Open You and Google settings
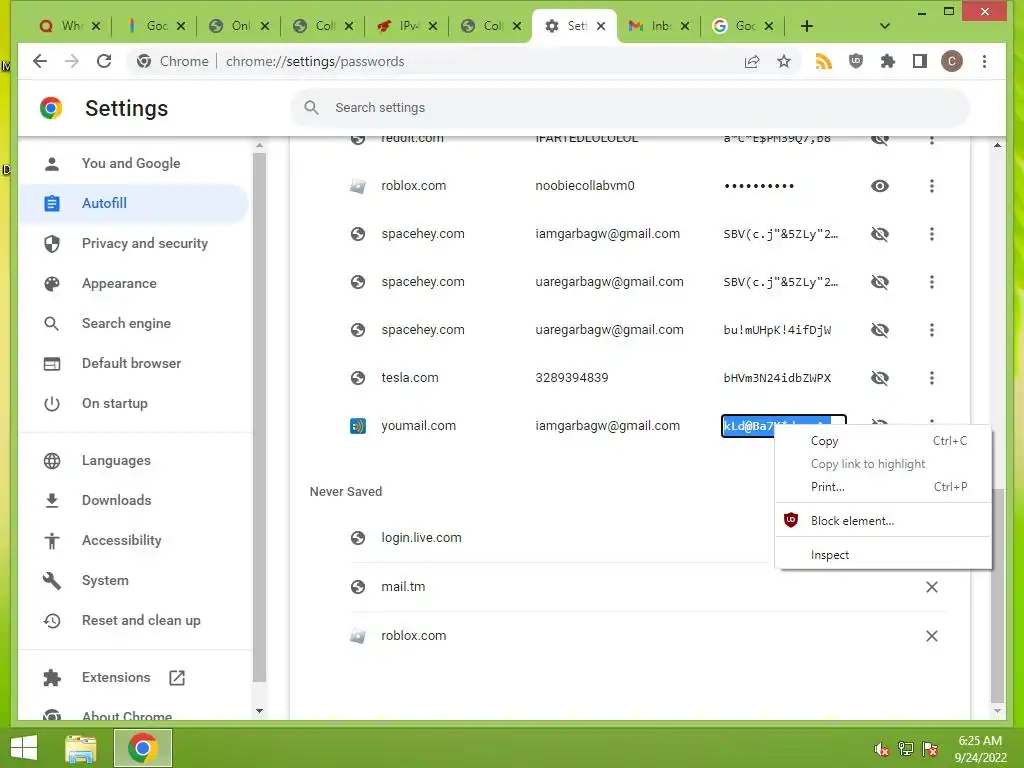 coord(131,163)
